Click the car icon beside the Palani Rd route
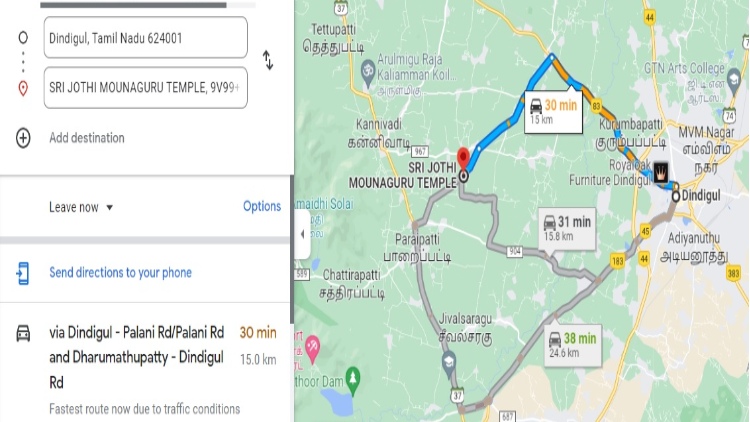 pyautogui.click(x=23, y=333)
